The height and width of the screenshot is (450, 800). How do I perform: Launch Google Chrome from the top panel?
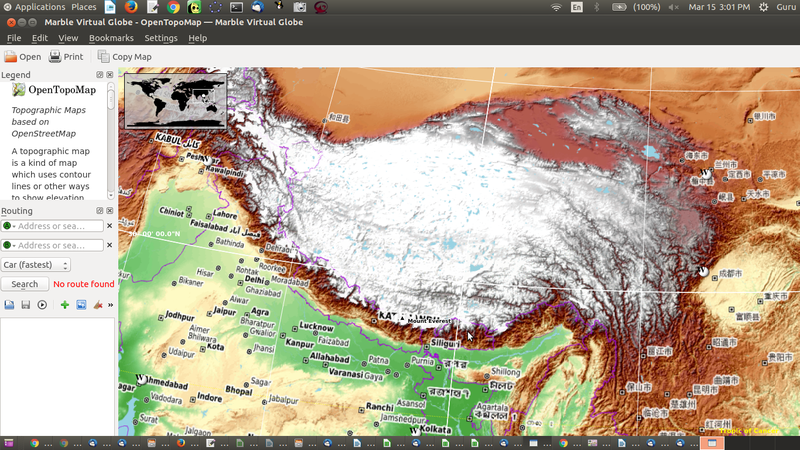coord(173,7)
